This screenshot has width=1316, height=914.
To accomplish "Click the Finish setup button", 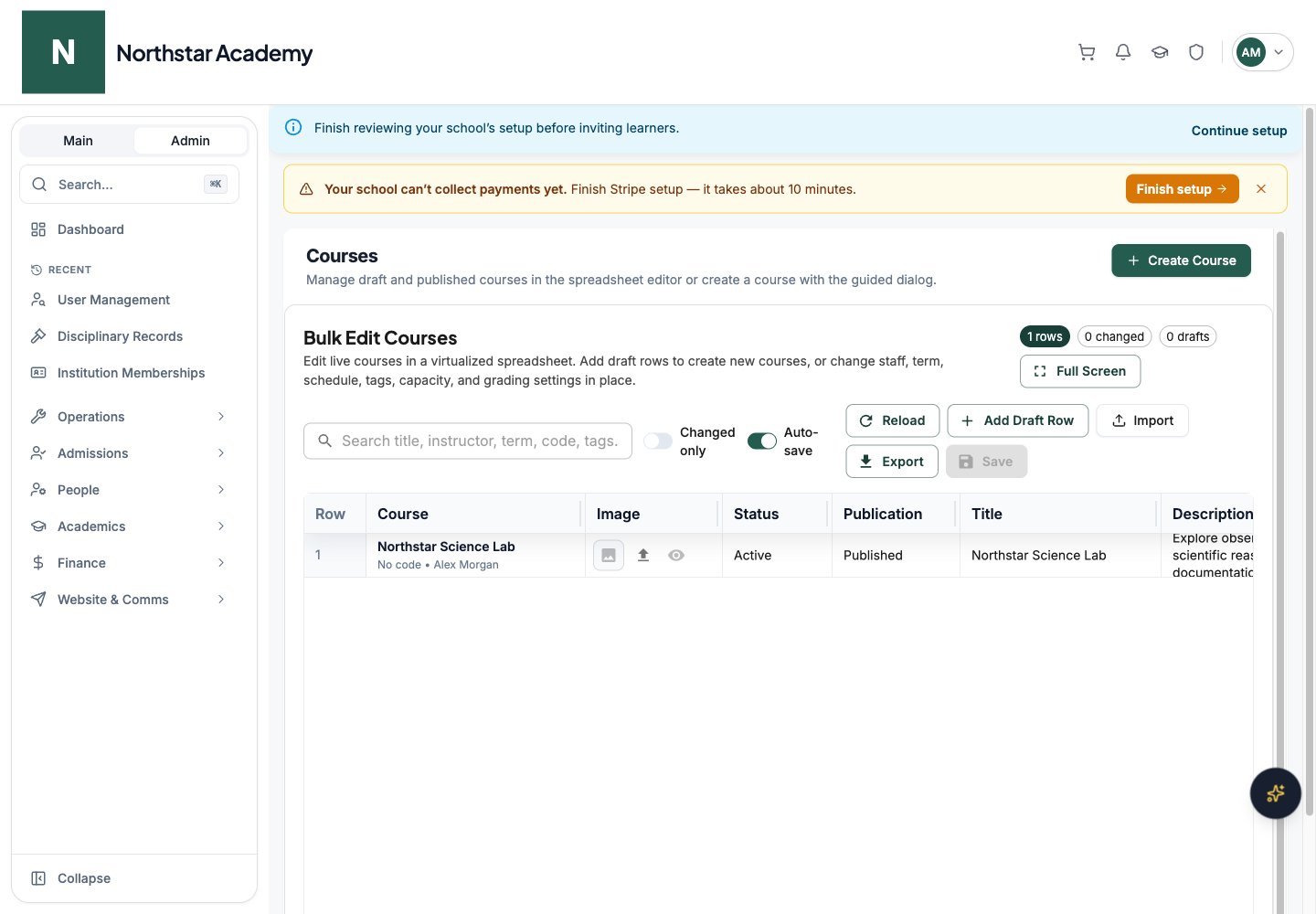I will coord(1182,189).
